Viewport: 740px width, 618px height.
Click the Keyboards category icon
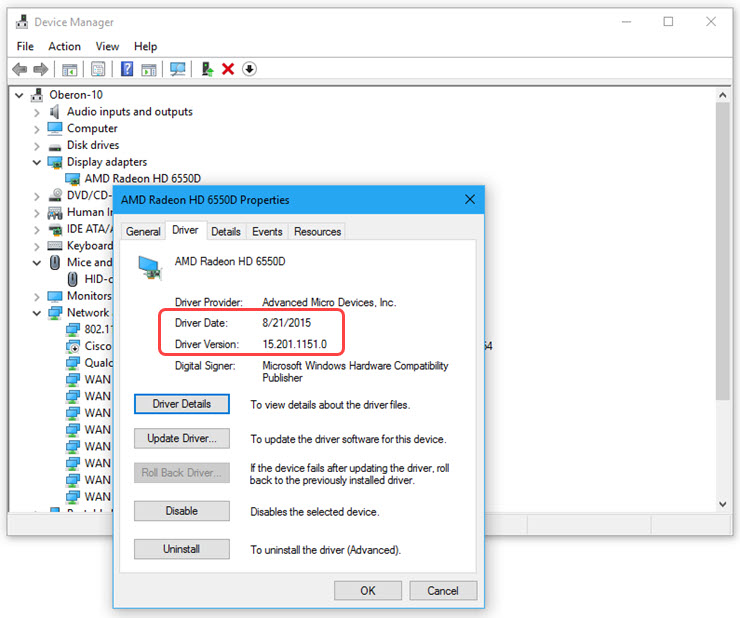point(55,246)
